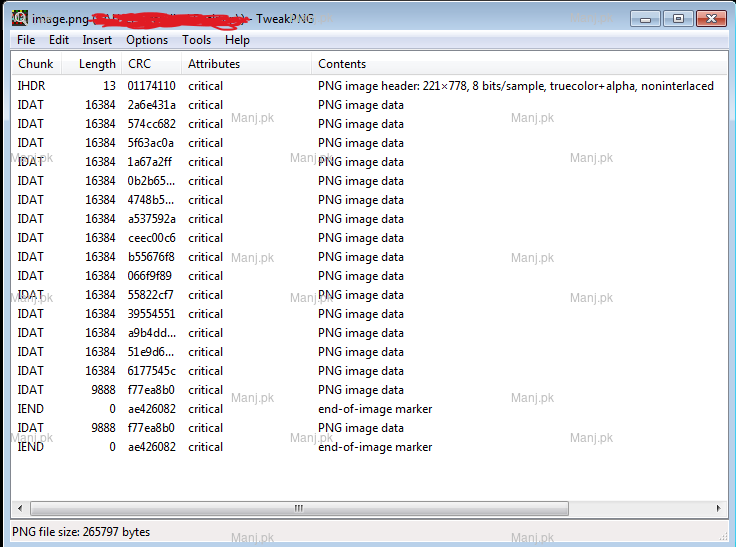Click the Attributes column header
Viewport: 736px width, 547px height.
214,64
